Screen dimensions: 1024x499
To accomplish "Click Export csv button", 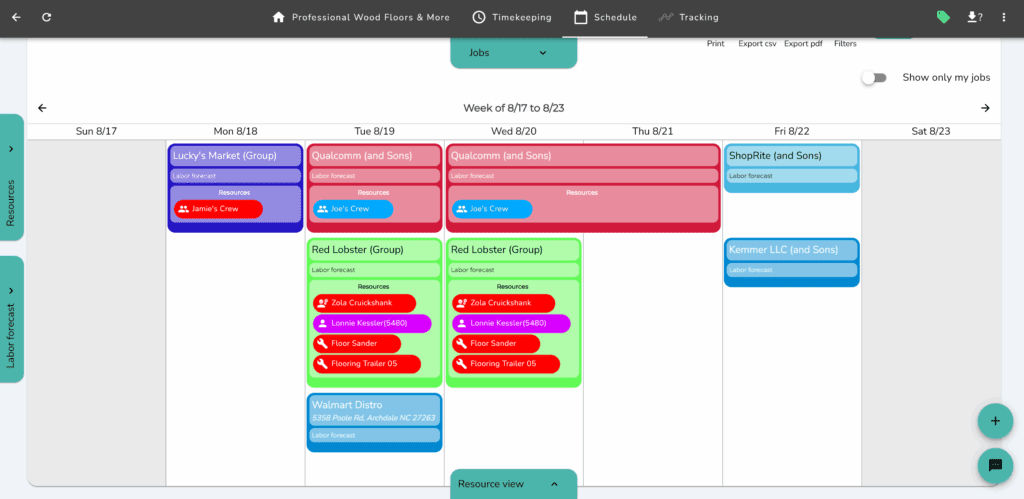I will coord(757,44).
